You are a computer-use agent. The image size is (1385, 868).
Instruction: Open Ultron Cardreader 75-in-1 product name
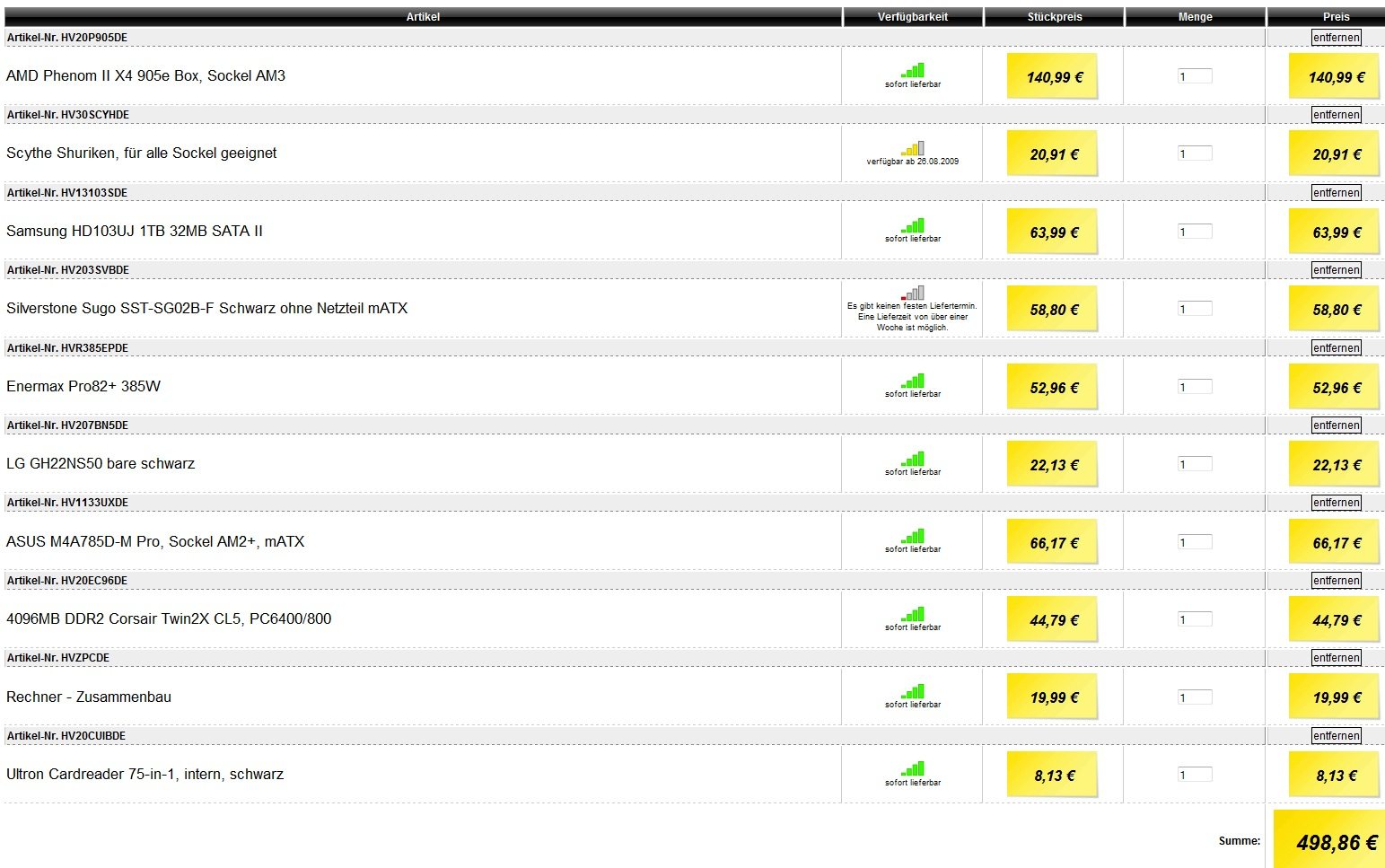145,775
